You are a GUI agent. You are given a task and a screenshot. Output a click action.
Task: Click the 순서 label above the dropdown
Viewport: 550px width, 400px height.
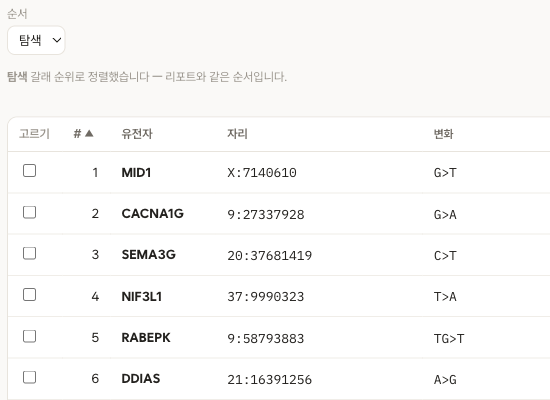pos(17,14)
